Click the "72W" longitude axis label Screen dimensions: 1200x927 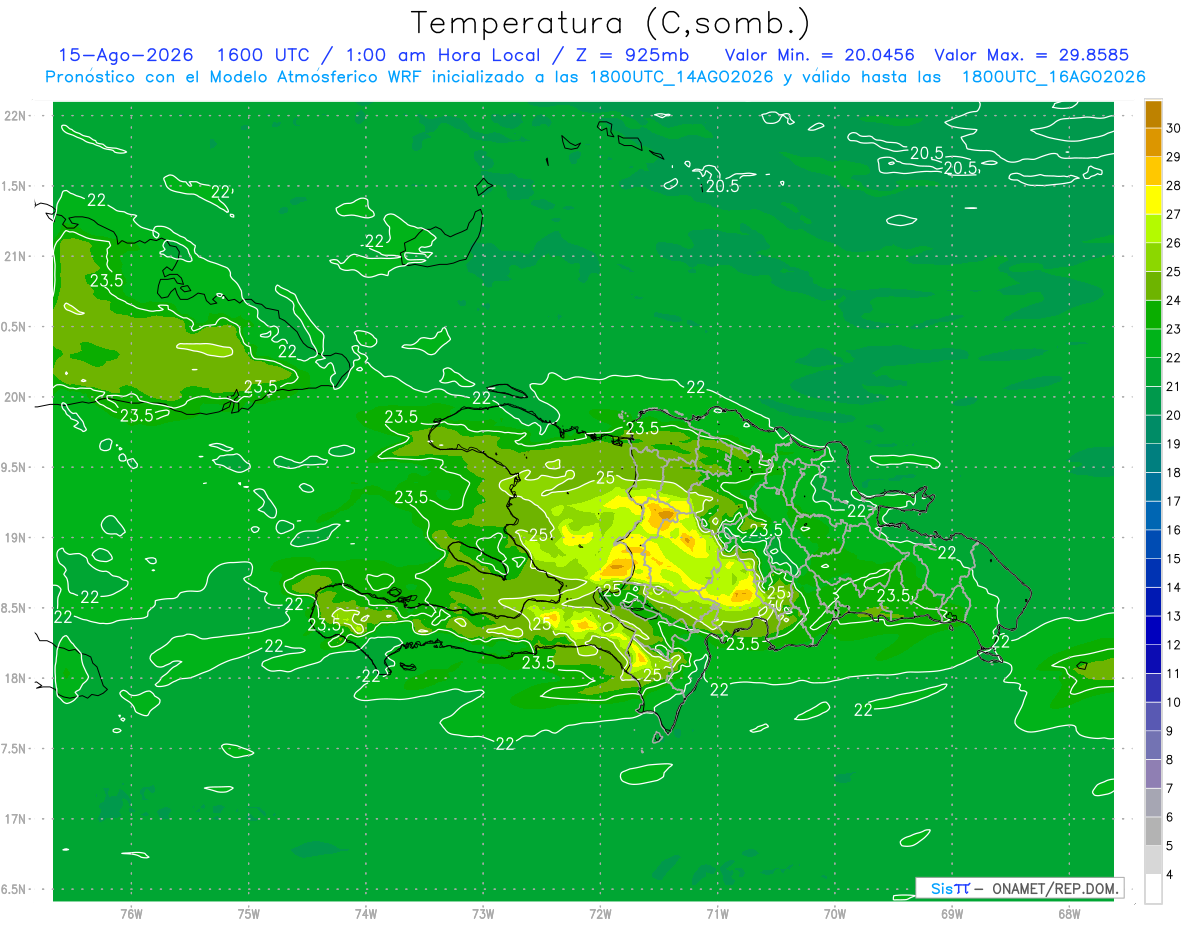[x=600, y=914]
